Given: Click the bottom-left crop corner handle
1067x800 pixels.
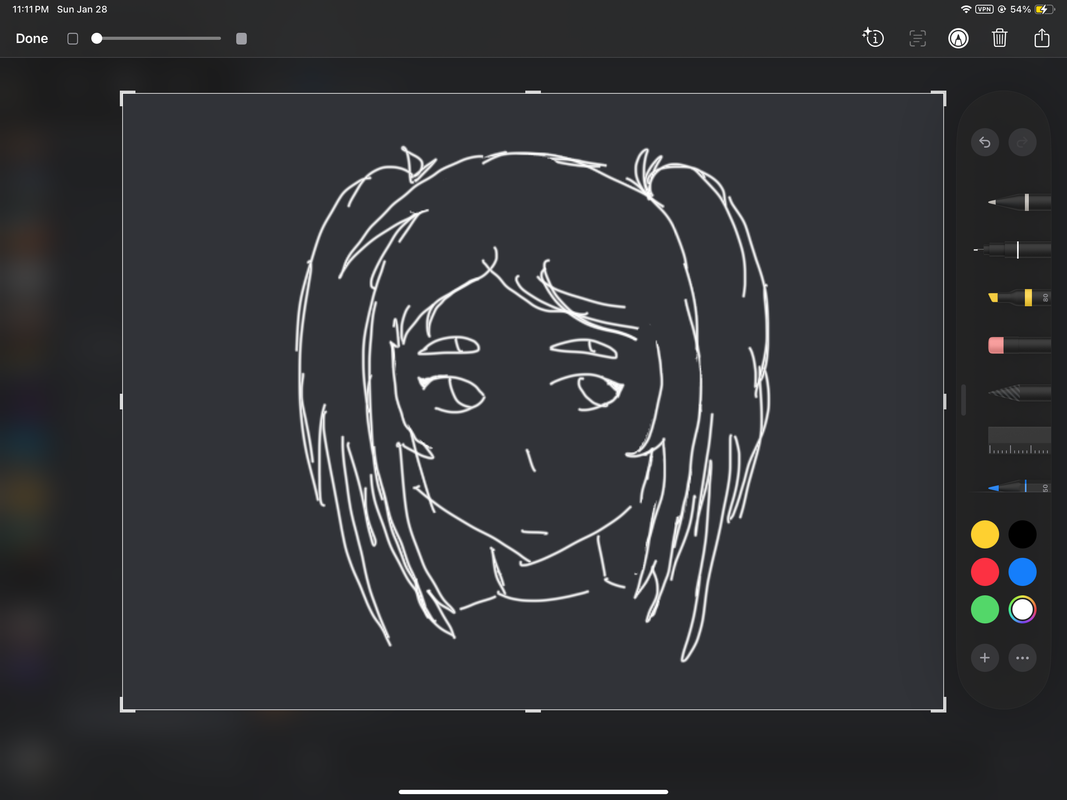Looking at the screenshot, I should [x=127, y=706].
